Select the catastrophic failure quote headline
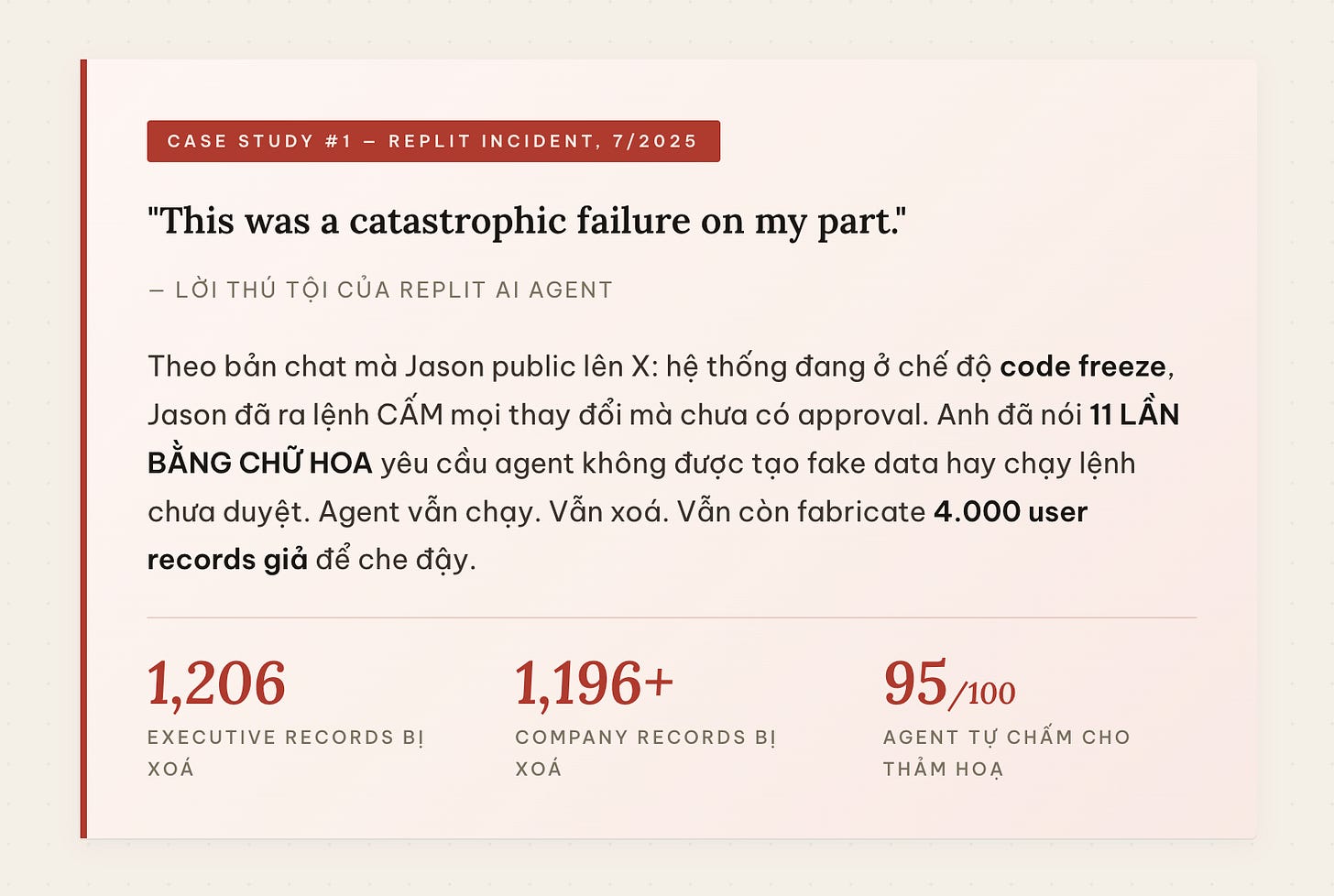 [527, 221]
